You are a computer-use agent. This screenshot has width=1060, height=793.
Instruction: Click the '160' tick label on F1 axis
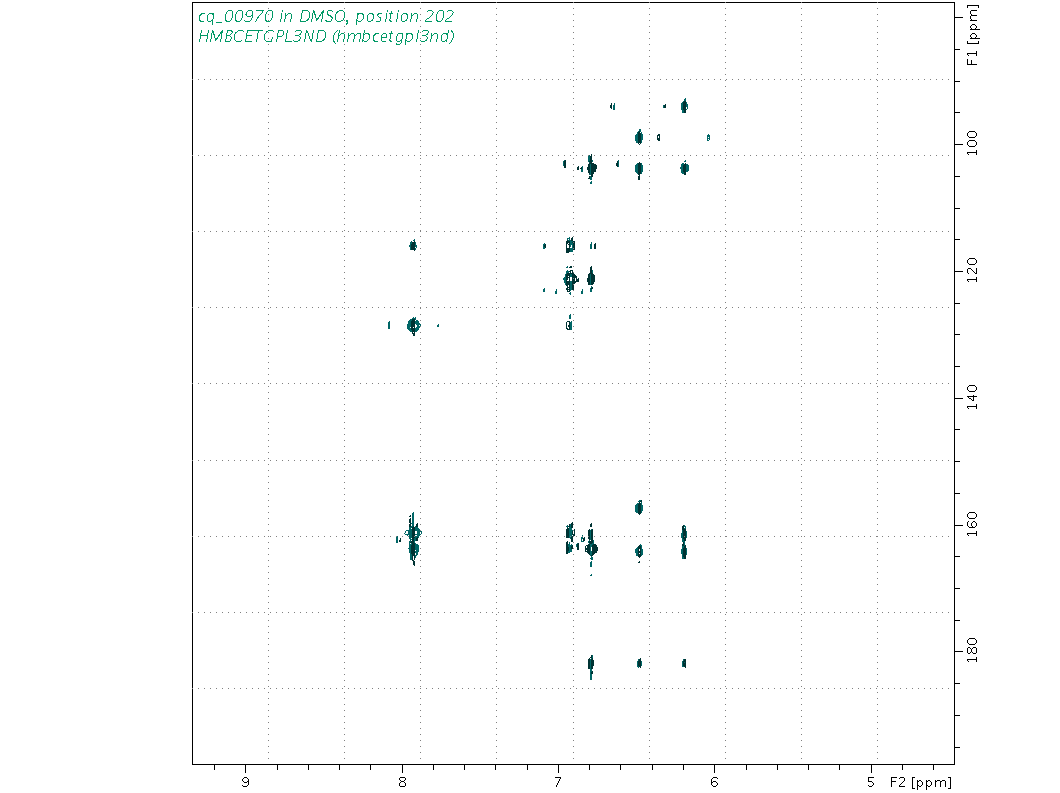point(972,524)
